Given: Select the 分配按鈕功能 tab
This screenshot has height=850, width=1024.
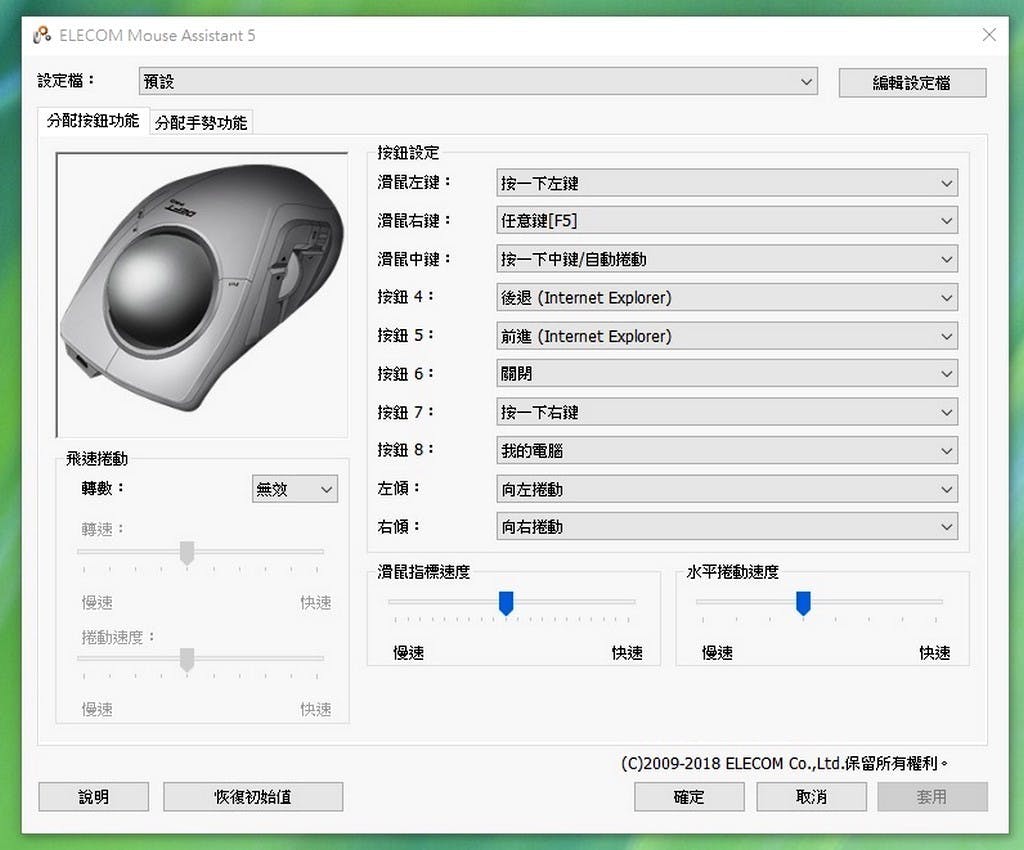Looking at the screenshot, I should click(93, 121).
